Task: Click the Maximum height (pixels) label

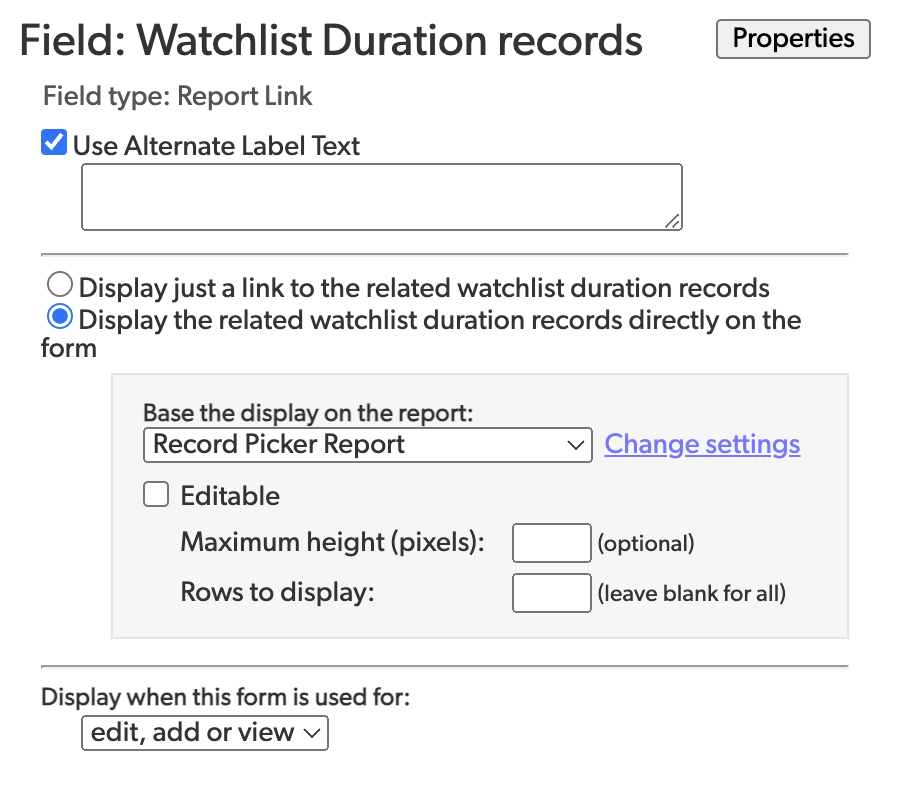Action: [x=332, y=542]
